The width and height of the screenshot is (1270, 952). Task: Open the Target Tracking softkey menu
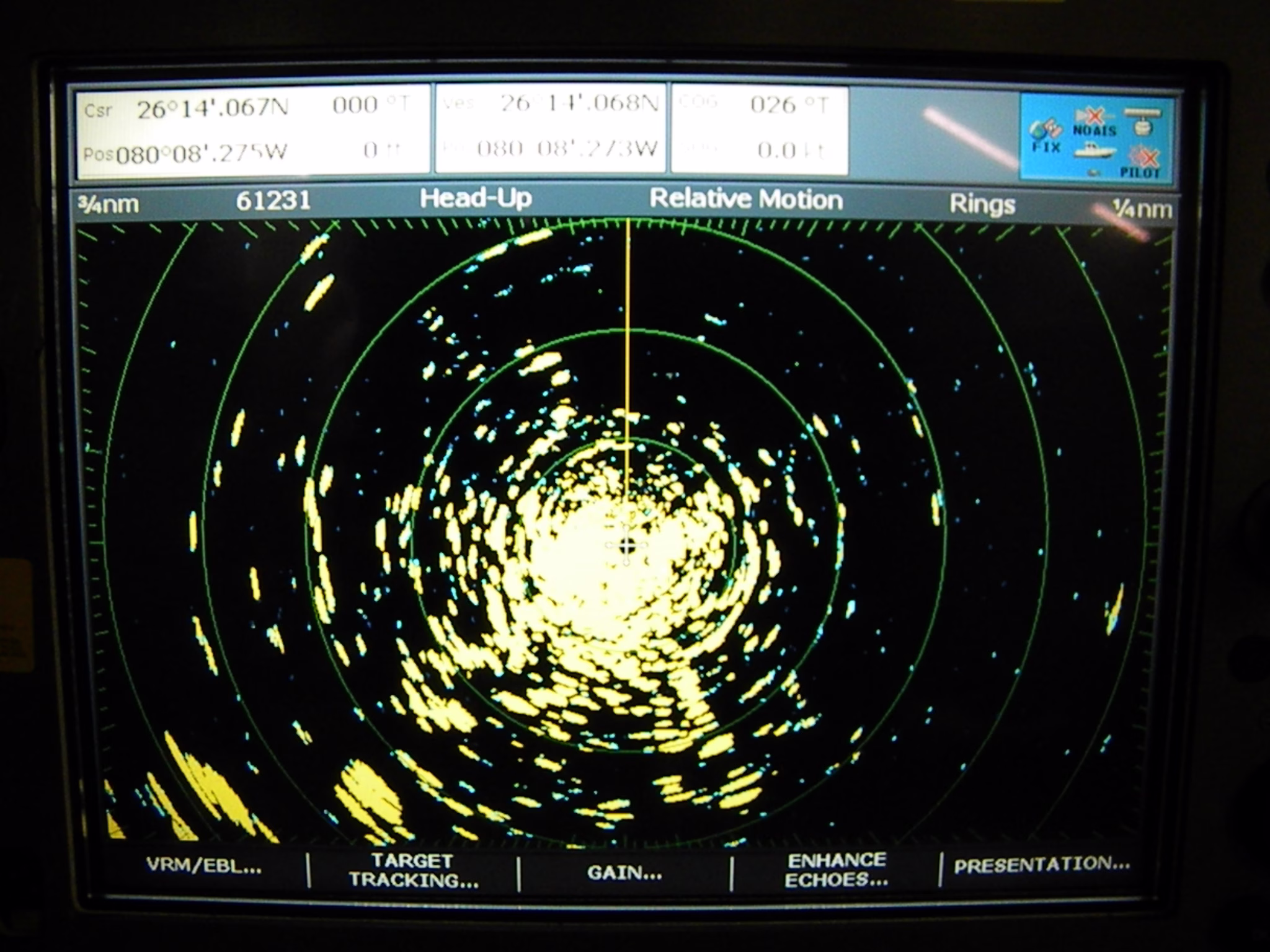click(414, 870)
